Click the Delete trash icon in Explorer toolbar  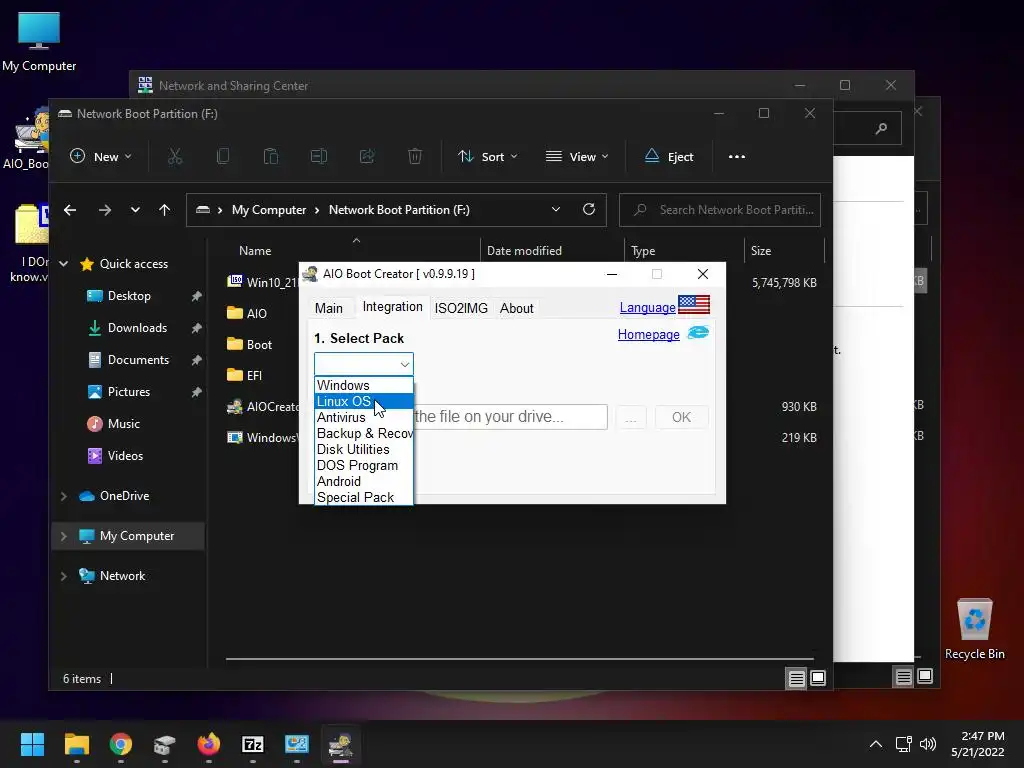tap(415, 157)
